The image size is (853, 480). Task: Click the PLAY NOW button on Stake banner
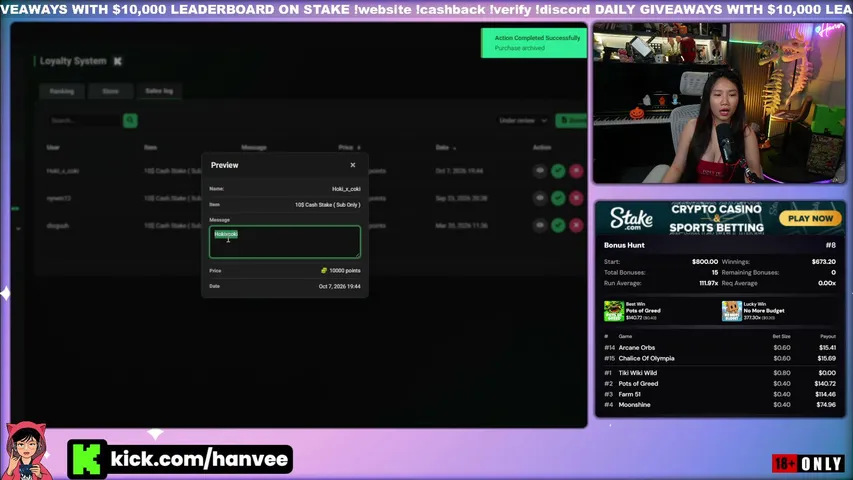click(810, 218)
